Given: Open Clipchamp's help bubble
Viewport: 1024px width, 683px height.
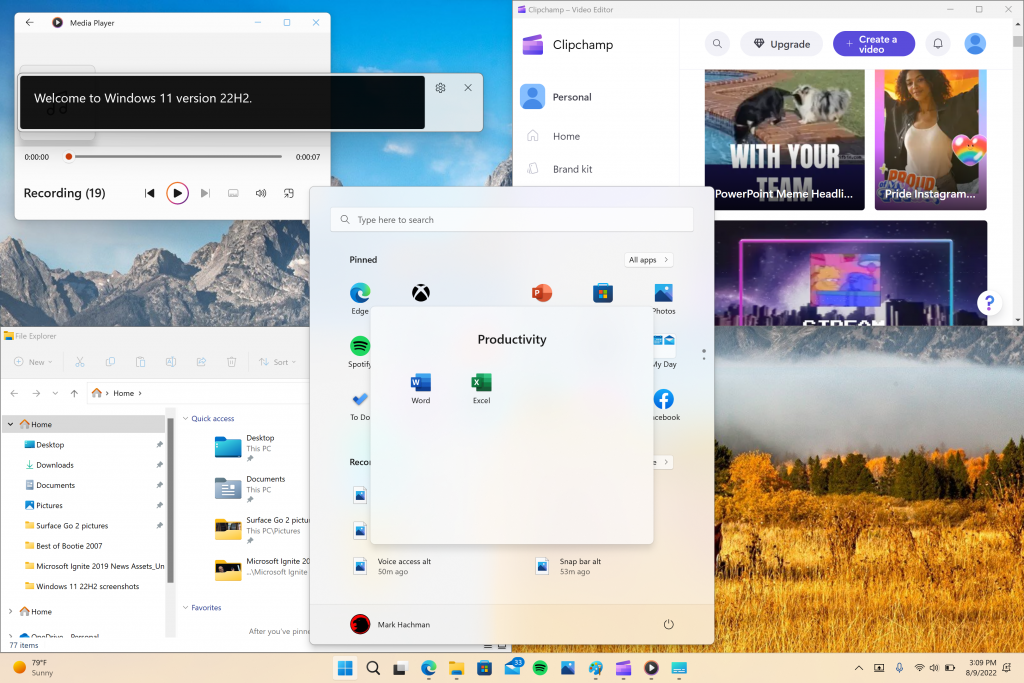Looking at the screenshot, I should (x=989, y=302).
